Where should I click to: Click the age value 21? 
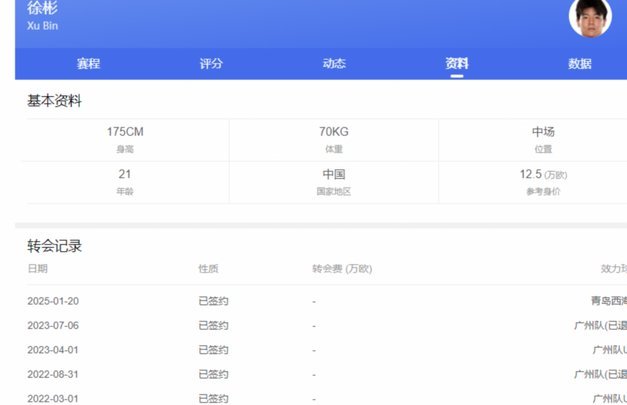pos(125,174)
